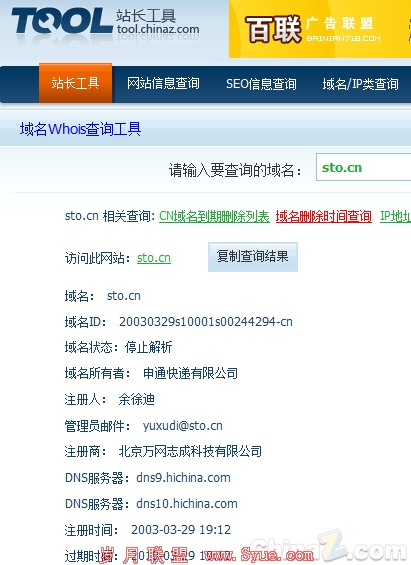Click the registration time 2003-03-29 19:12
Image resolution: width=411 pixels, height=565 pixels.
(181, 530)
